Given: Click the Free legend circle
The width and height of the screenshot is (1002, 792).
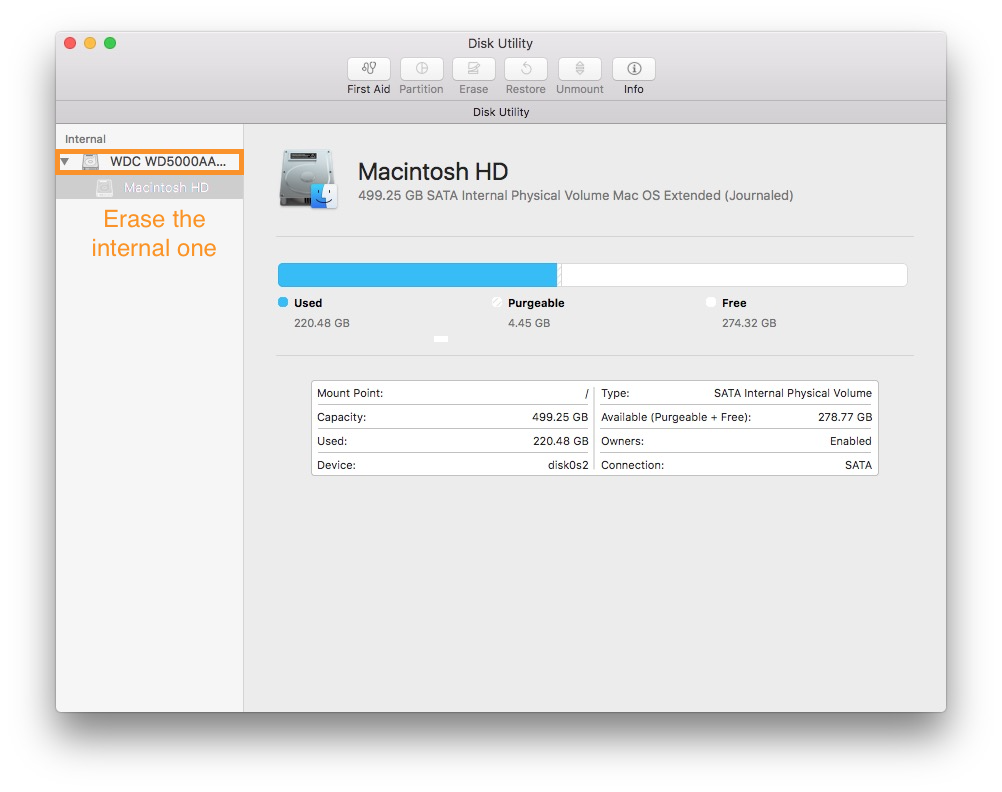Looking at the screenshot, I should click(x=712, y=302).
